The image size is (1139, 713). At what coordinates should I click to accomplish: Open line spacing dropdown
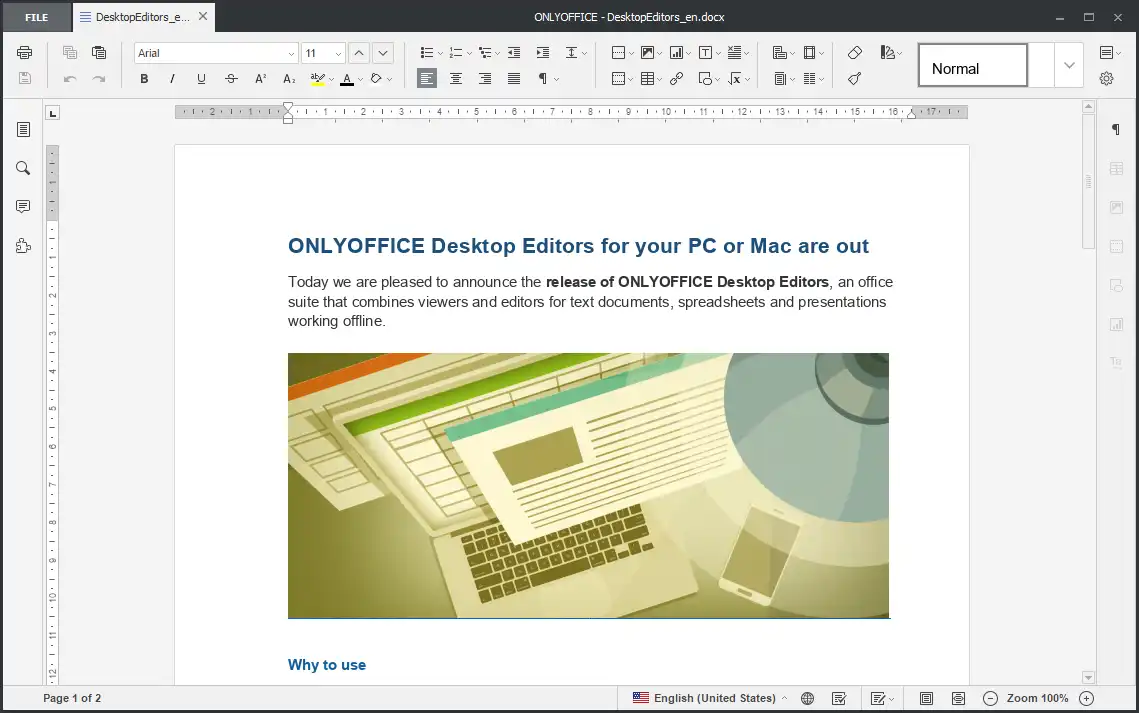[584, 53]
